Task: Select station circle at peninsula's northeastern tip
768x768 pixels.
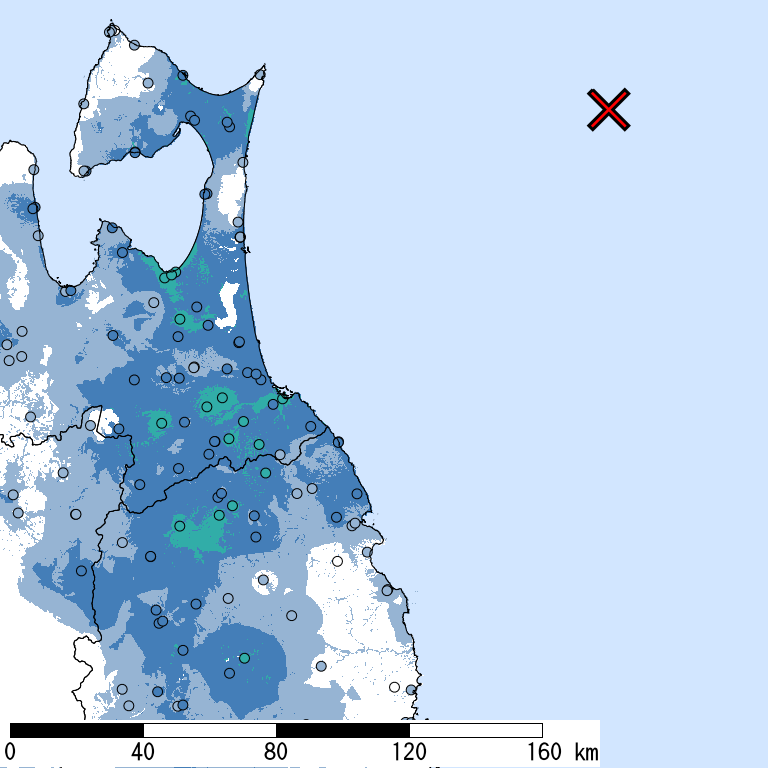Action: [x=260, y=74]
